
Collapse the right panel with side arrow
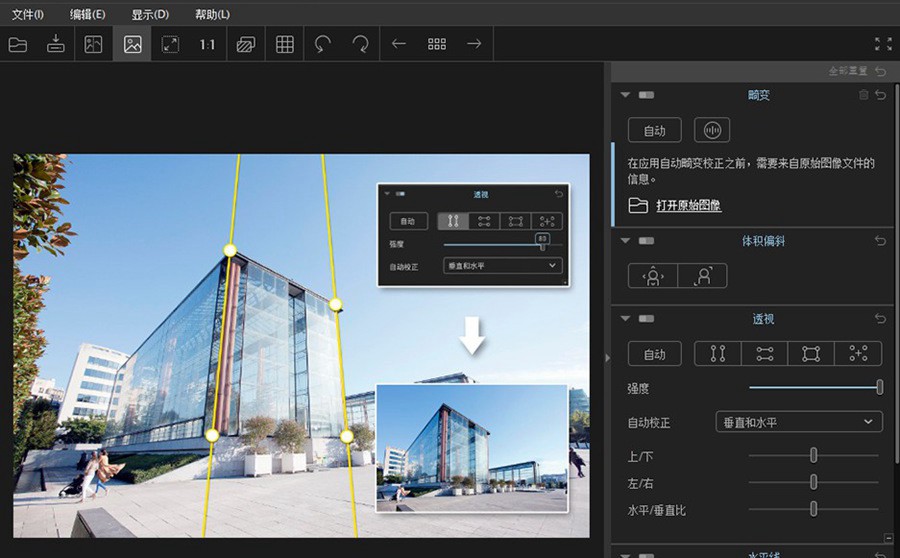[608, 358]
